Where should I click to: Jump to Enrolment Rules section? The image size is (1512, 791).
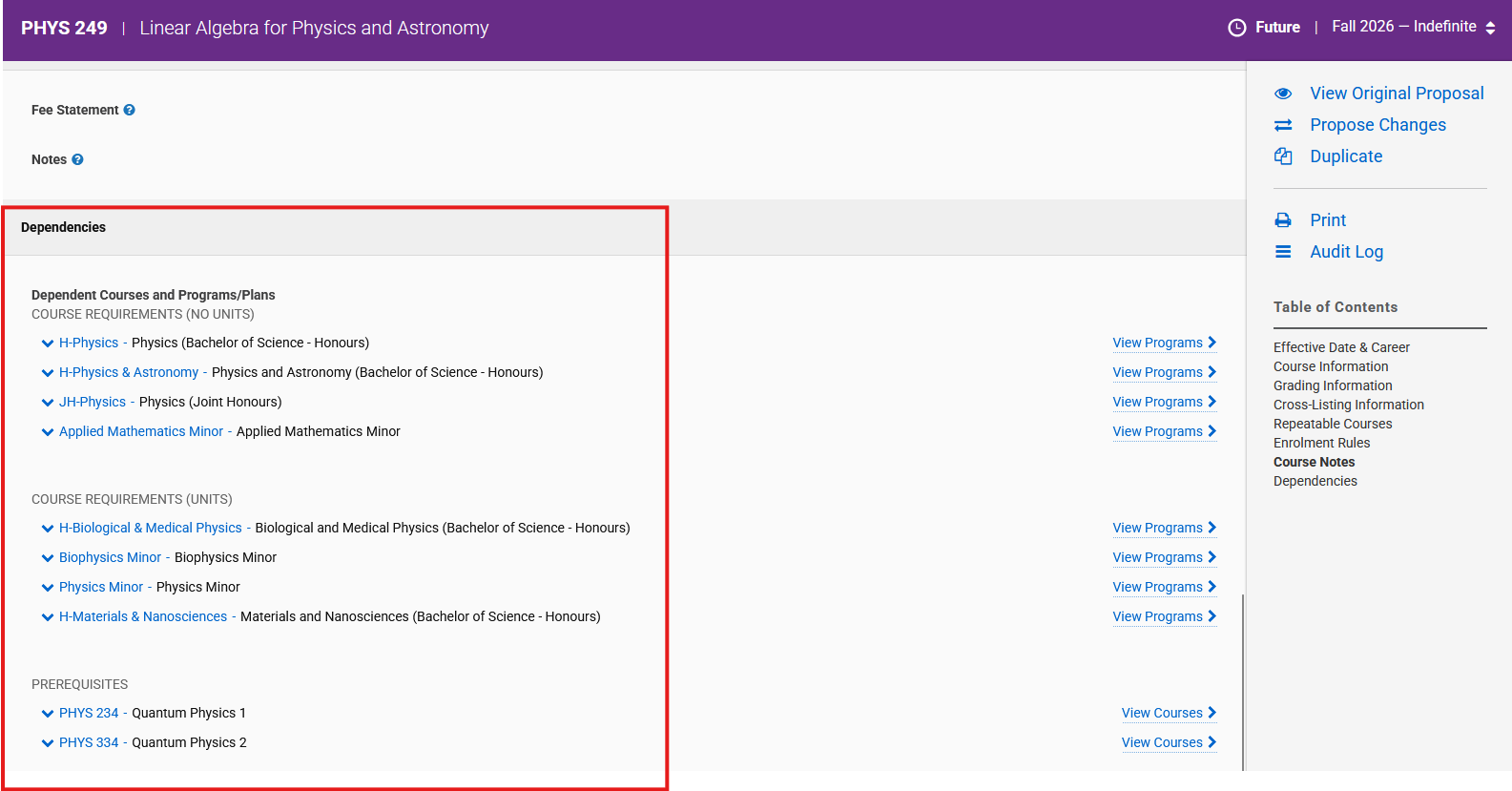coord(1321,443)
